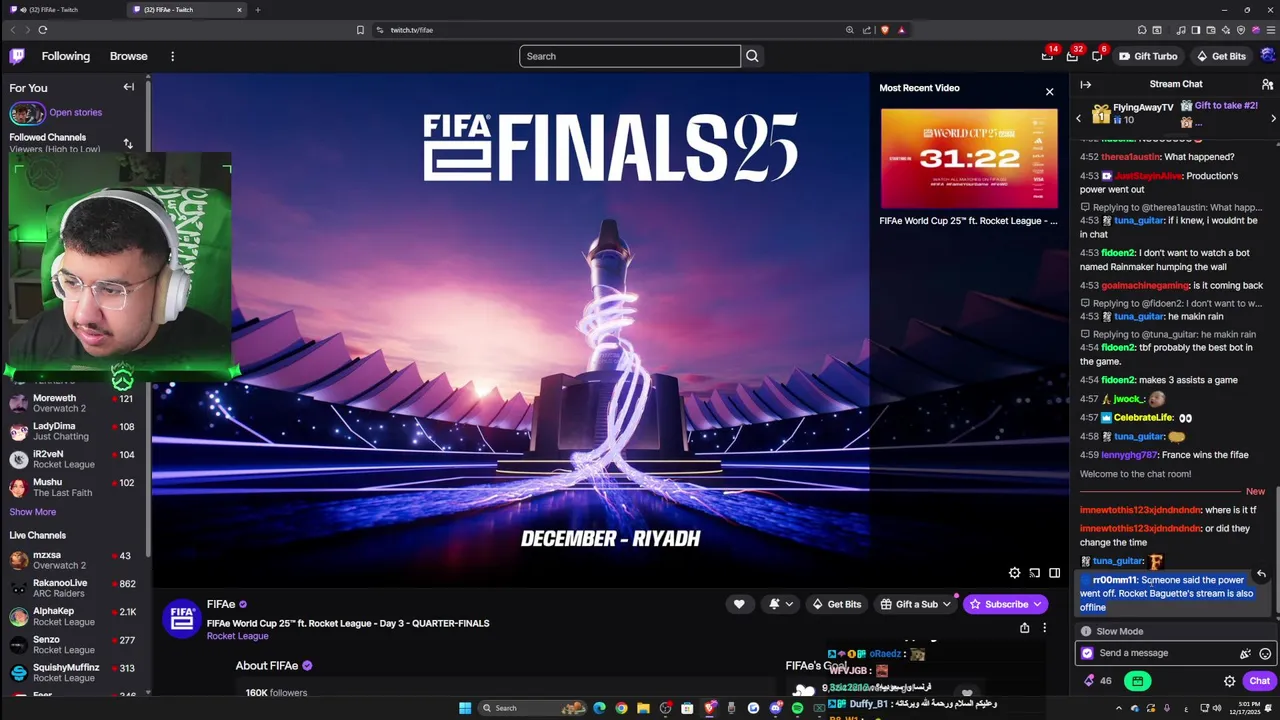Open the notification bell dropdown

[780, 604]
